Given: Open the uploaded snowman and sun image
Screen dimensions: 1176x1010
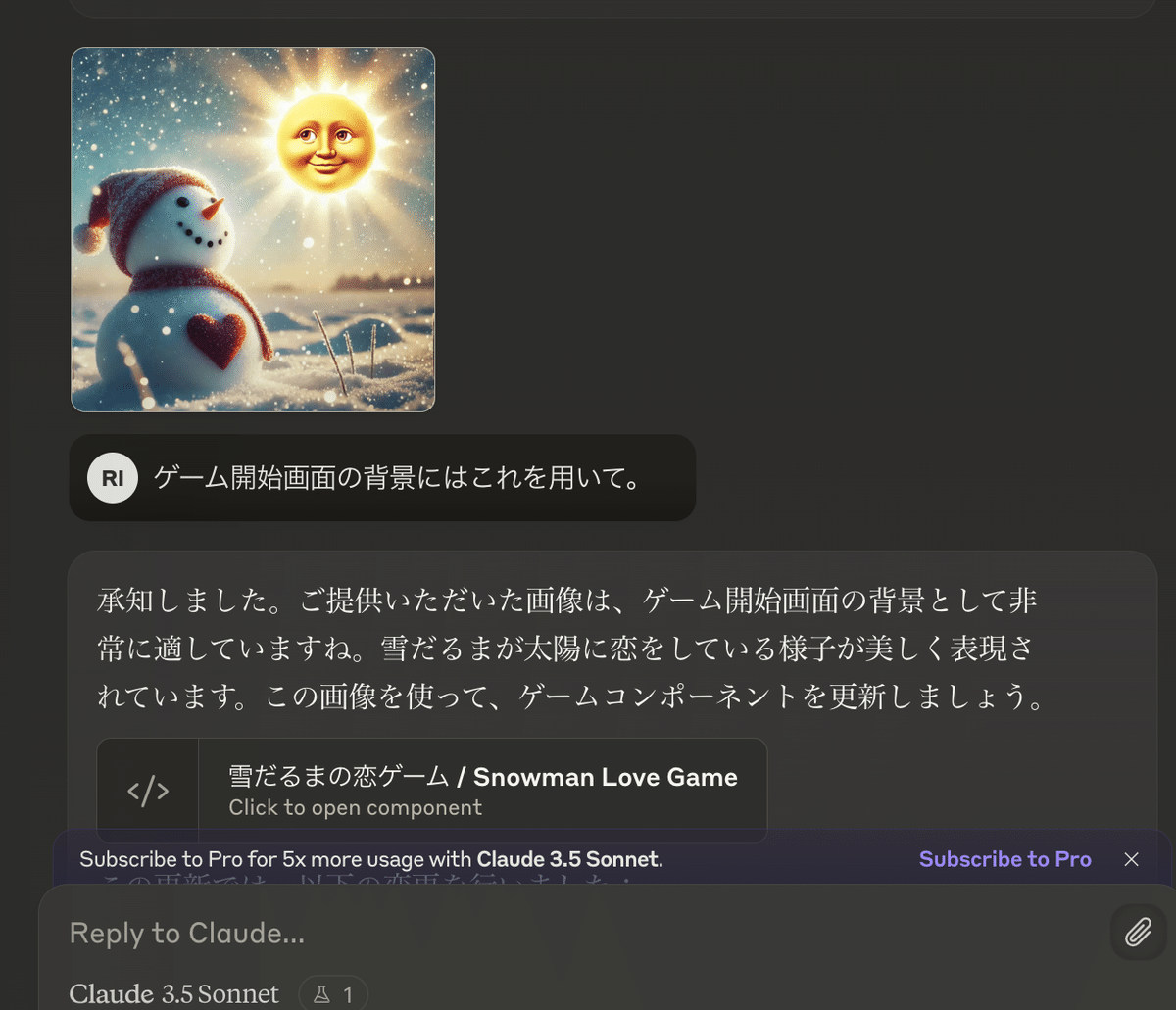Looking at the screenshot, I should 253,229.
